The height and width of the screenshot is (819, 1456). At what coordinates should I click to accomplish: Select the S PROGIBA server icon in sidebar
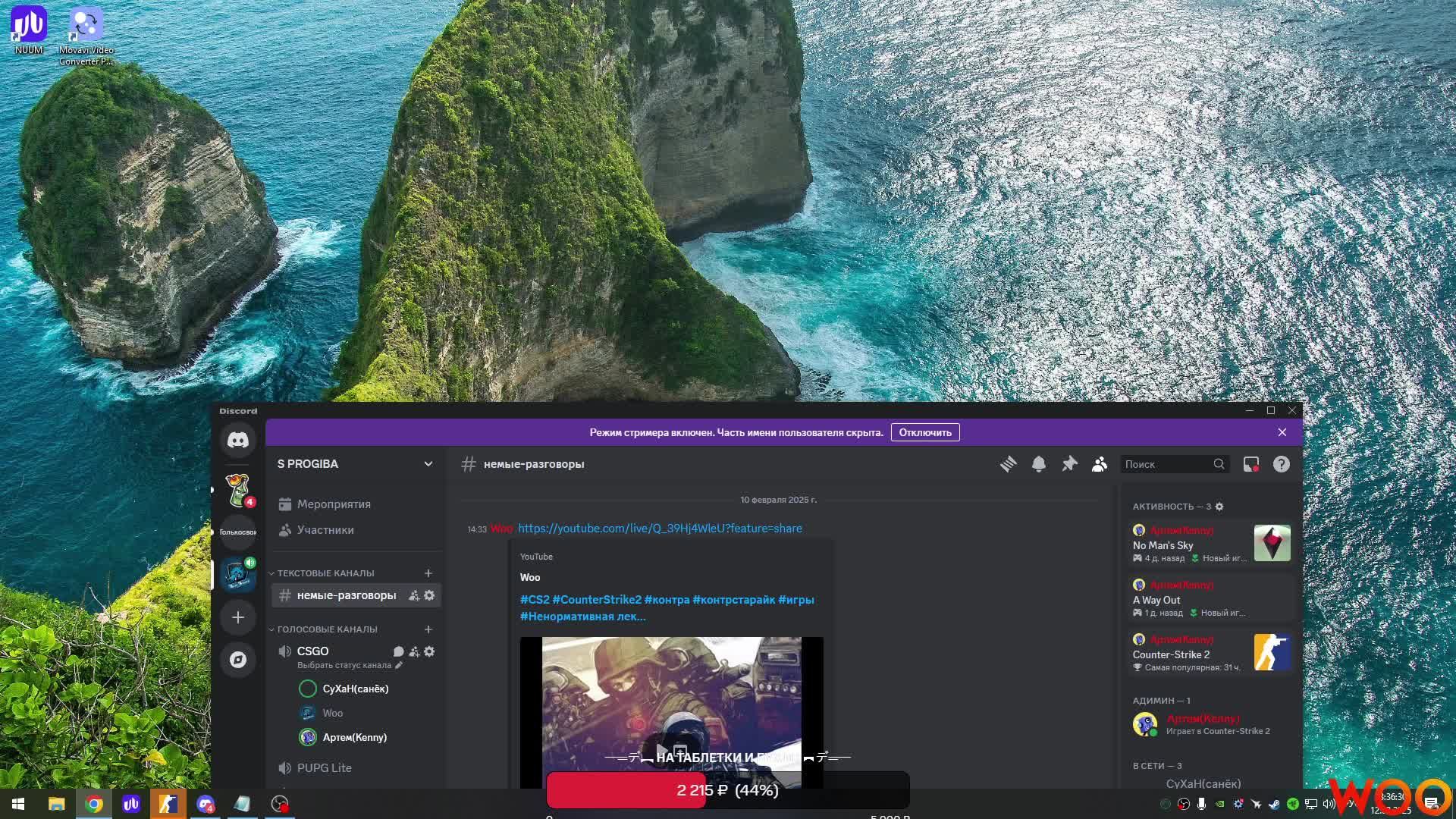coord(238,574)
